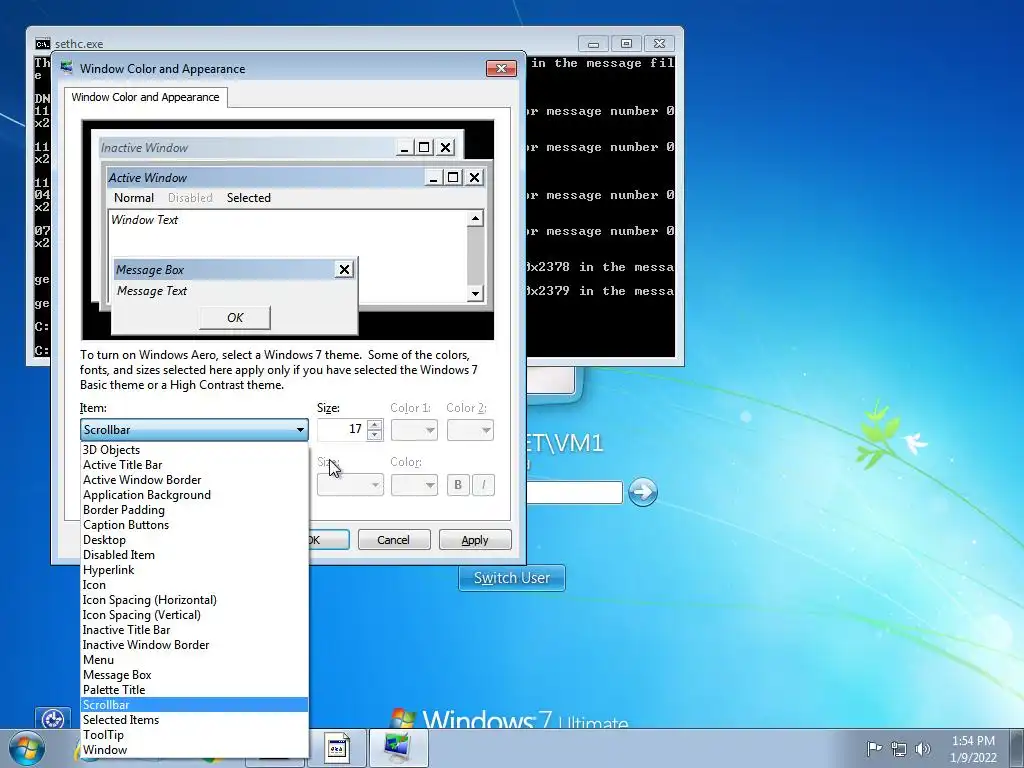
Task: Select Border Padding list entry
Action: 194,510
